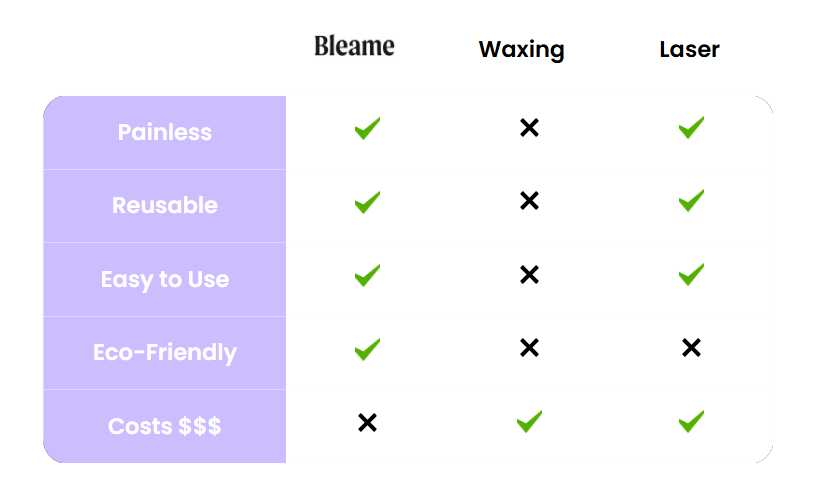Screen dimensions: 826x503
Task: Click the Laser Reusable green checkmark
Action: [x=690, y=201]
